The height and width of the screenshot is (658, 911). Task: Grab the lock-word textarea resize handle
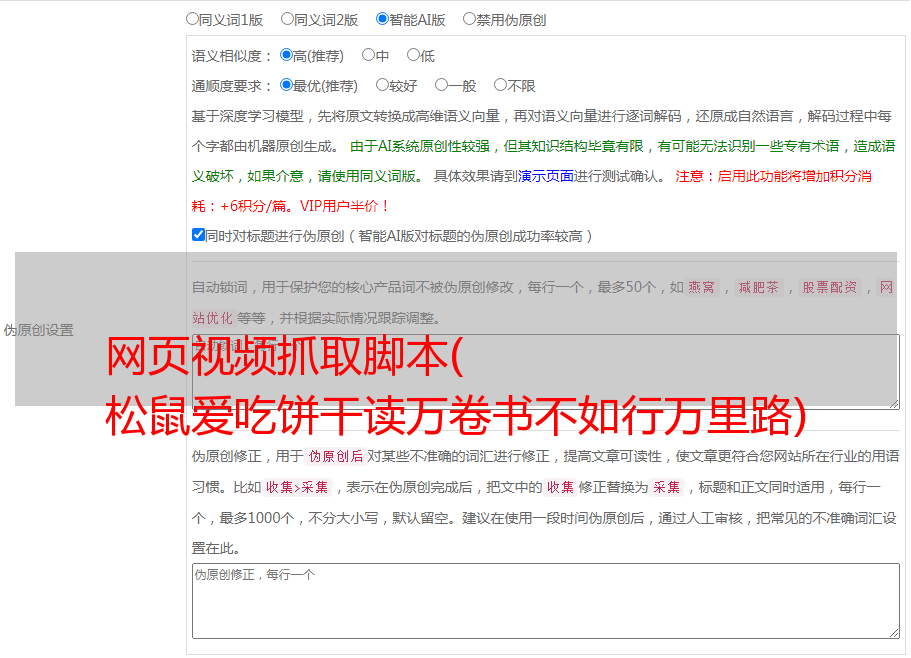(893, 402)
